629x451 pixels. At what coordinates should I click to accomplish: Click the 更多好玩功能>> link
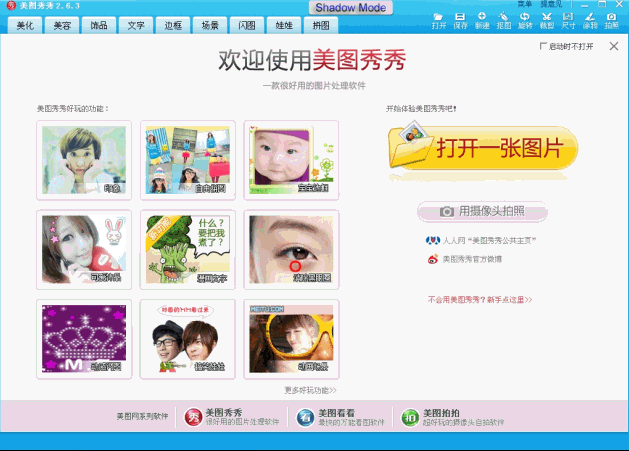(x=310, y=390)
